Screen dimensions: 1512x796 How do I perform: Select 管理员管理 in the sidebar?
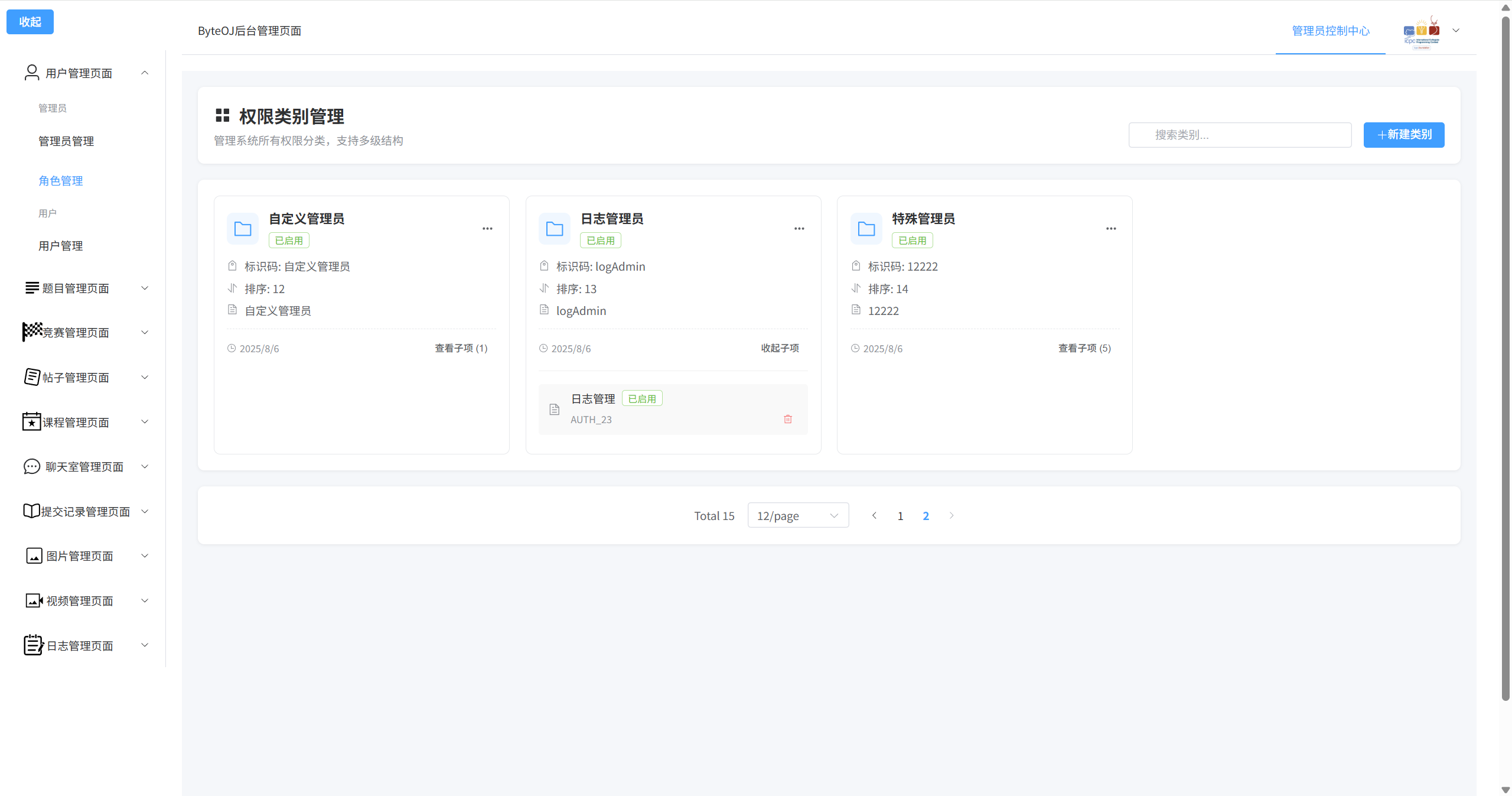66,141
